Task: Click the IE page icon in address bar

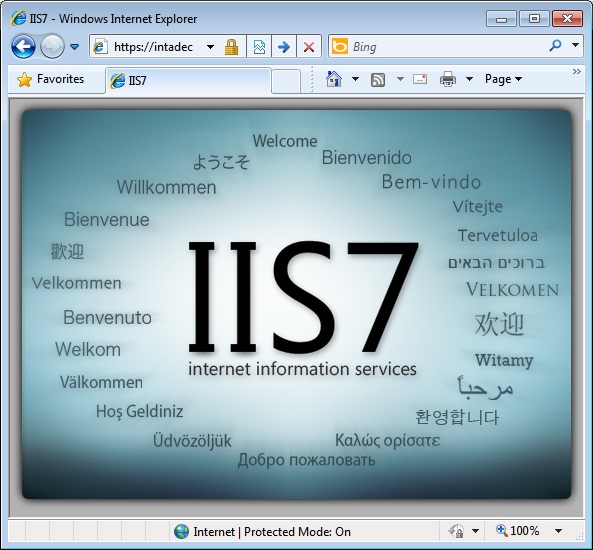Action: point(100,47)
